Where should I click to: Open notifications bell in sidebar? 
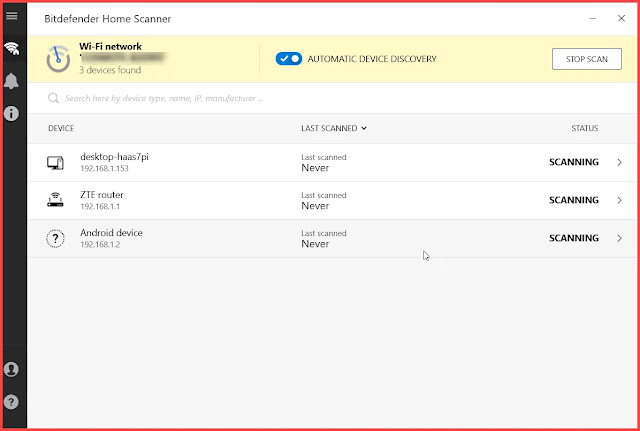(11, 81)
